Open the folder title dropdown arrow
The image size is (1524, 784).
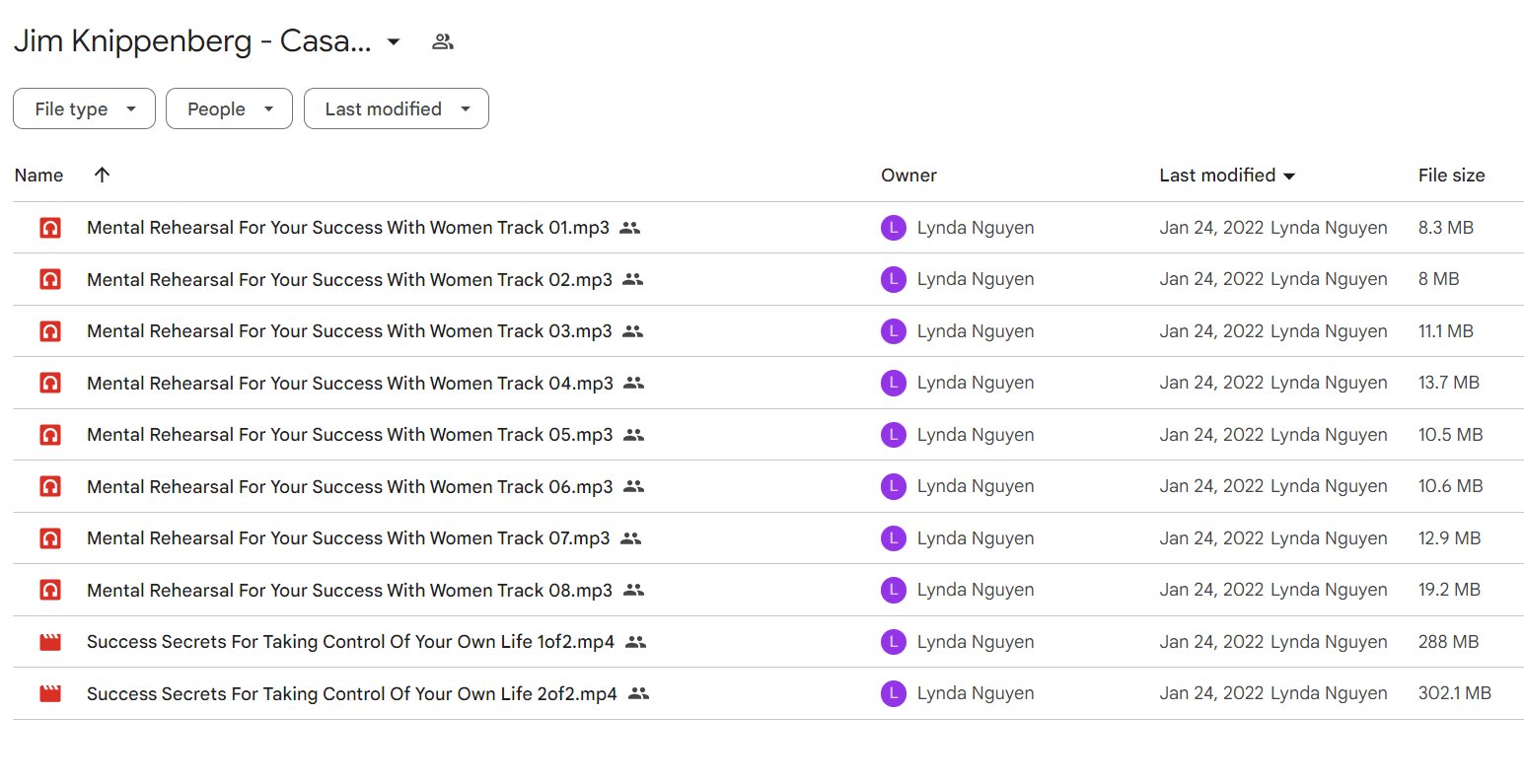(394, 41)
